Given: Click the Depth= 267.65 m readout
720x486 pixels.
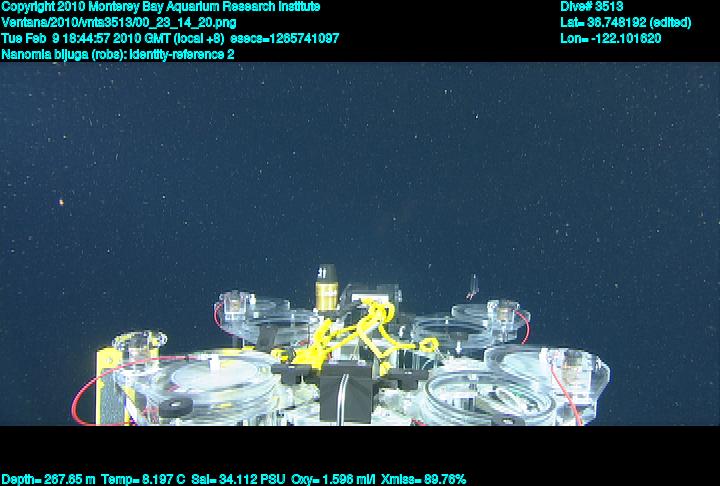Looking at the screenshot, I should pyautogui.click(x=48, y=479).
